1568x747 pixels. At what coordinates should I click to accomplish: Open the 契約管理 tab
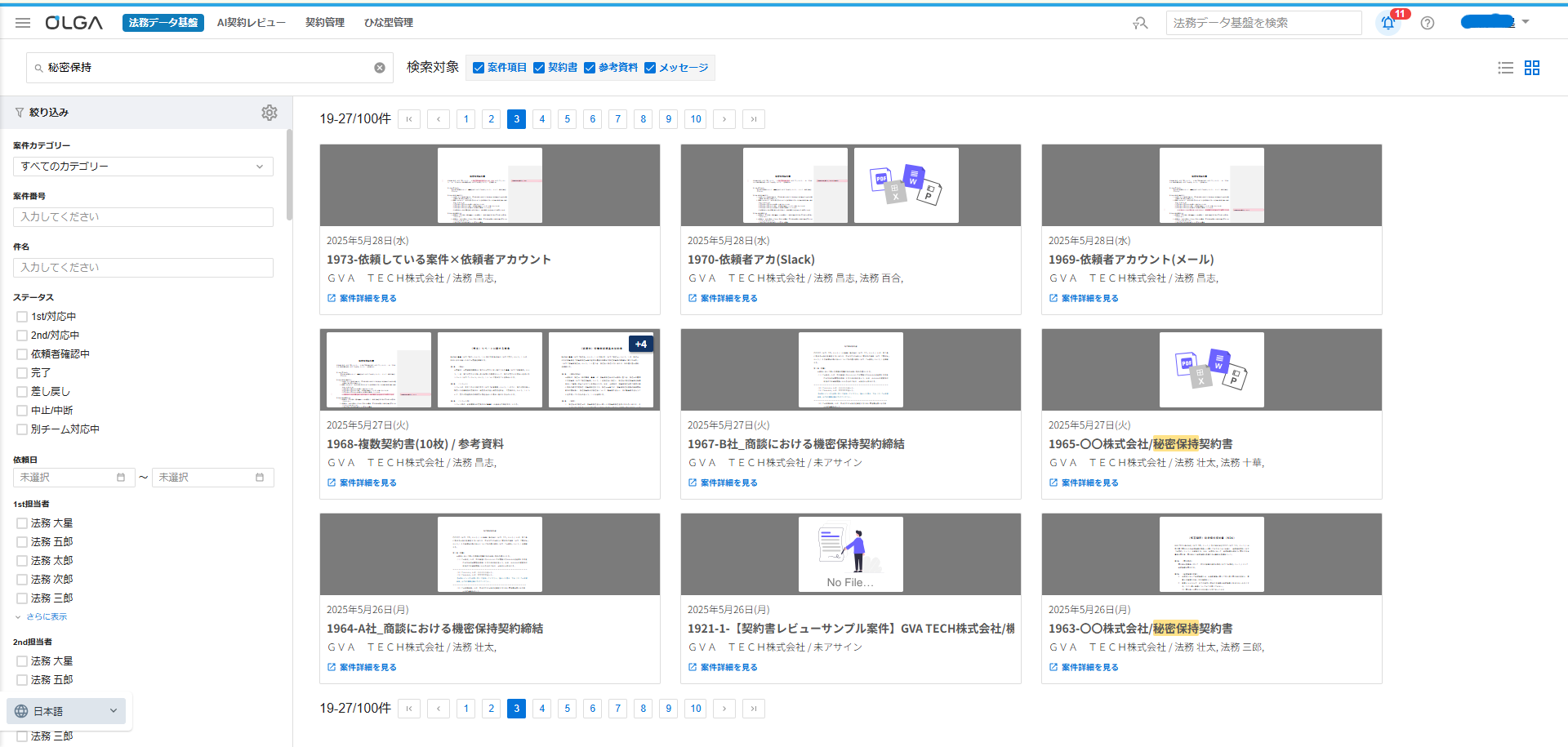click(325, 23)
